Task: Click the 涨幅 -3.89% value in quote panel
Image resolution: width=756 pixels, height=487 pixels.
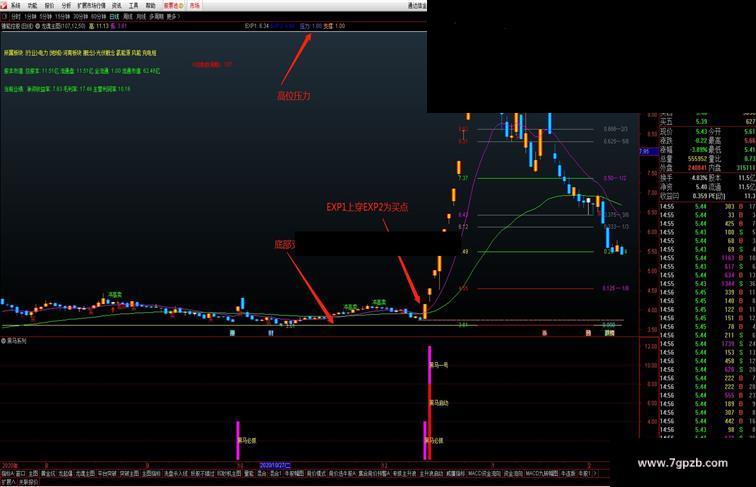Action: pyautogui.click(x=699, y=149)
